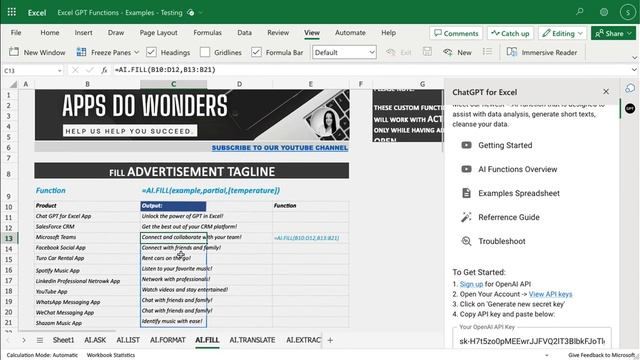The height and width of the screenshot is (360, 640).
Task: Click the search magnifier in title bar
Action: [x=580, y=12]
